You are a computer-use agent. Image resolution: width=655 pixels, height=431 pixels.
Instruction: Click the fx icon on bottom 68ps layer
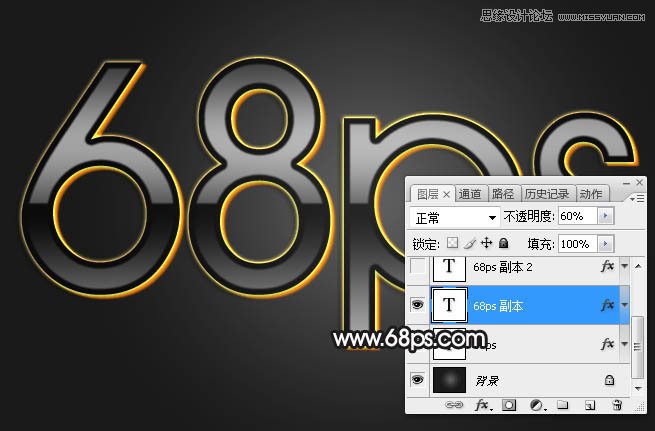607,344
